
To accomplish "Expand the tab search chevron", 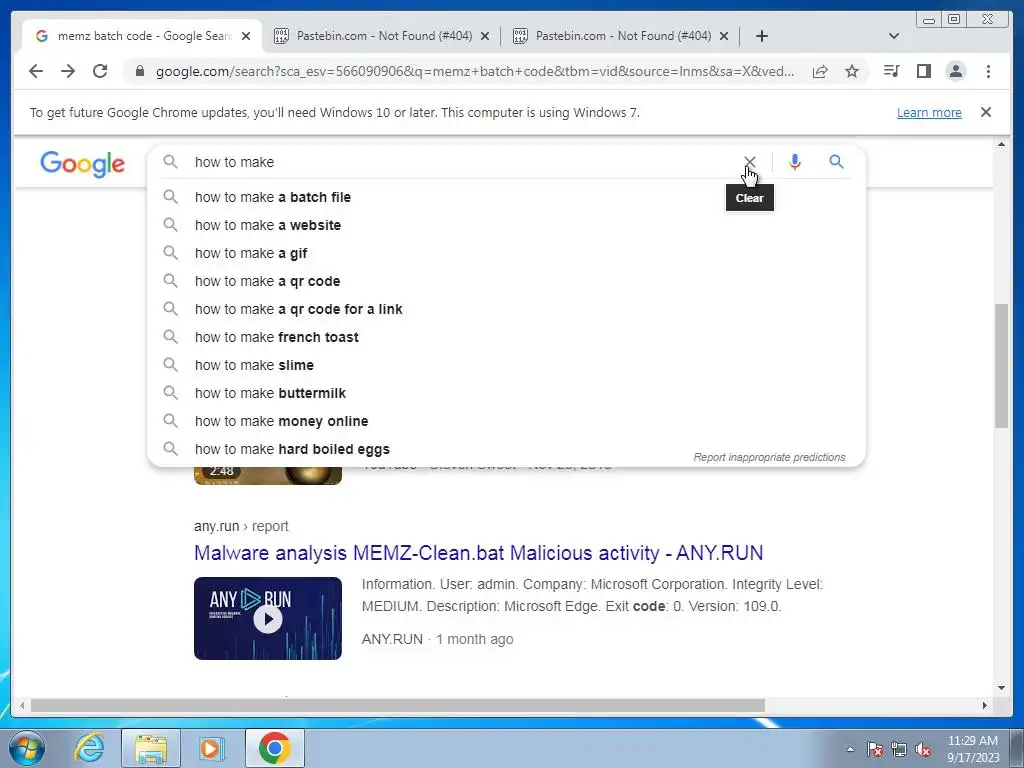I will (894, 36).
